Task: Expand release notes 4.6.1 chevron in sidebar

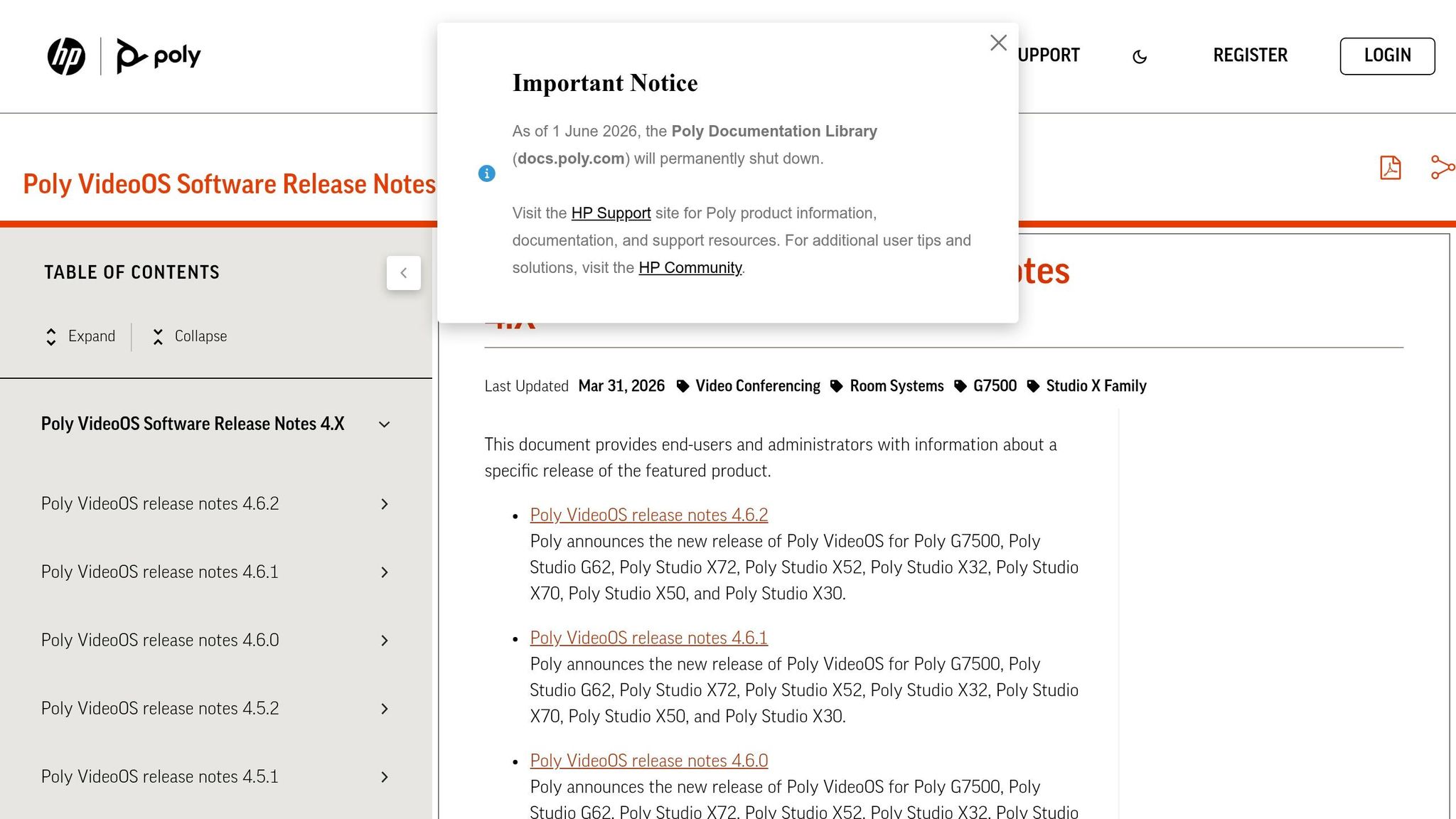Action: 385,572
